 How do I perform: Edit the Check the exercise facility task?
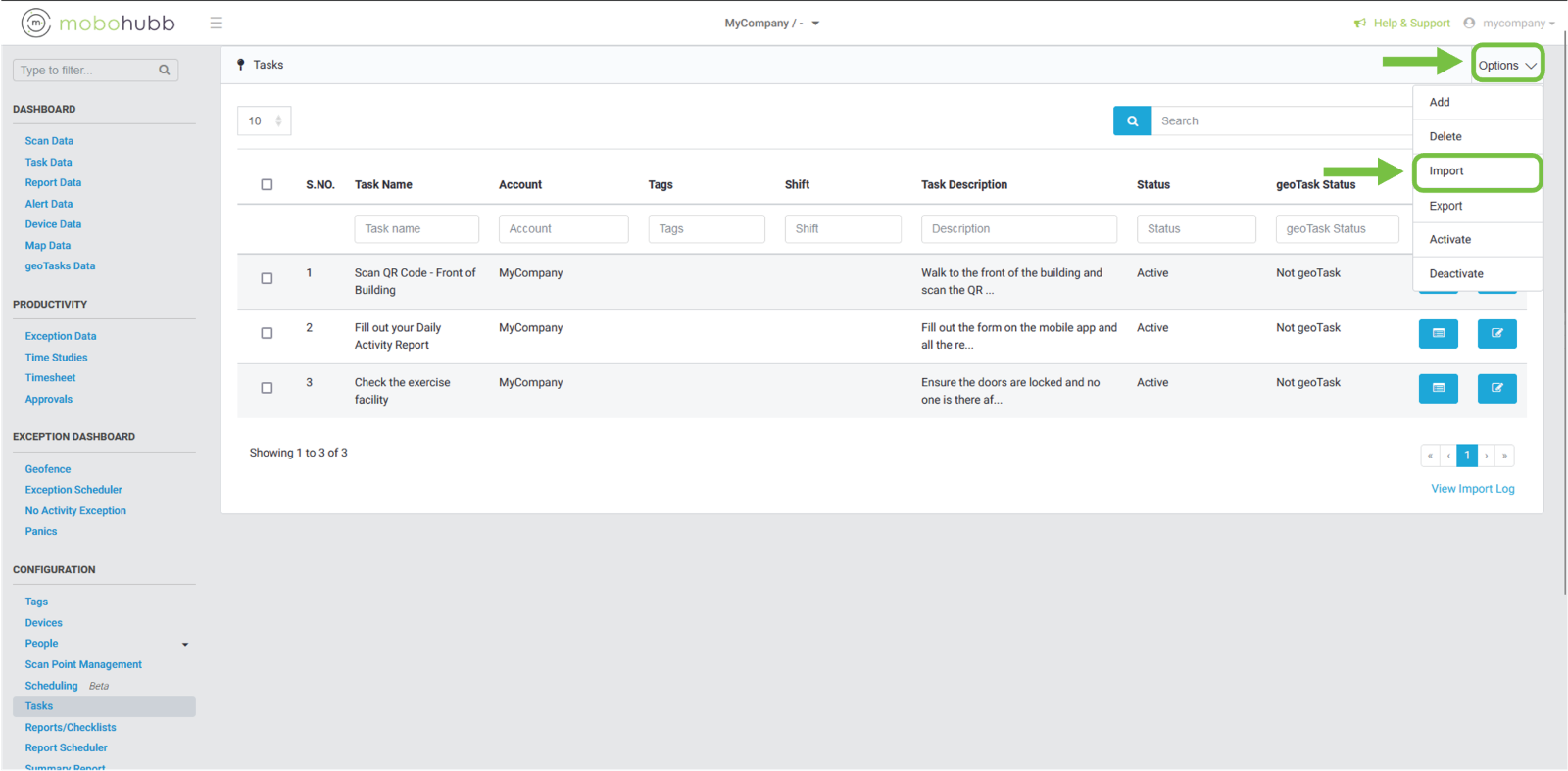[x=1496, y=389]
